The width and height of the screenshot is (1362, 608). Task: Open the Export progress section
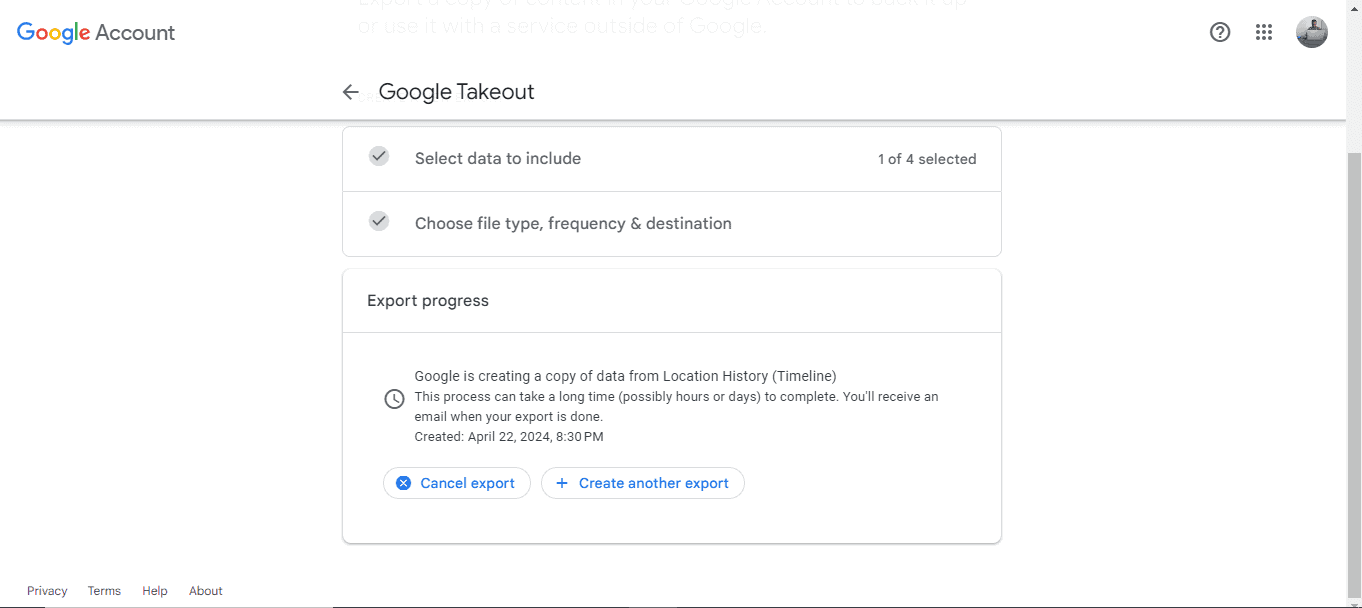(427, 300)
